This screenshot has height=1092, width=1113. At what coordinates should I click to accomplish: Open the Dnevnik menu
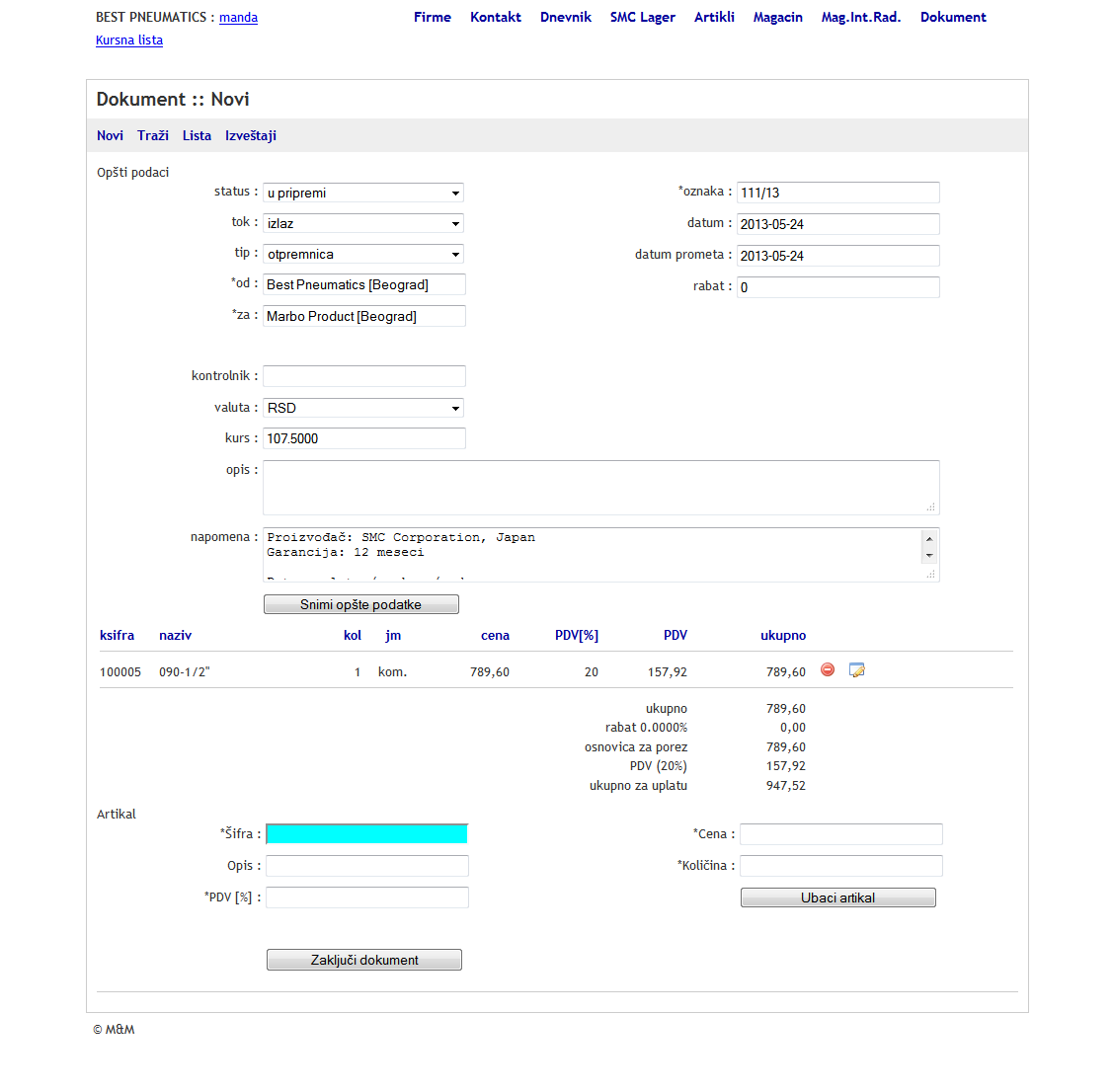click(566, 17)
